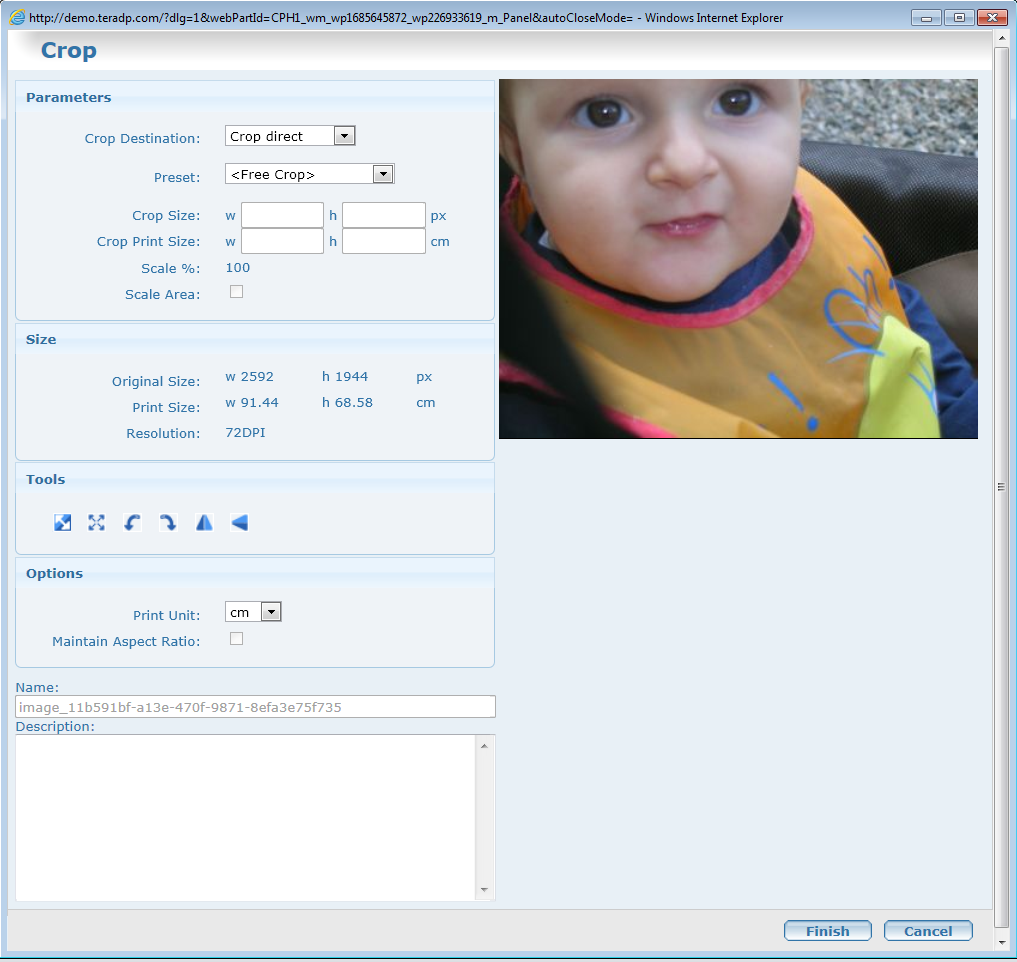The height and width of the screenshot is (962, 1017).
Task: Click the Options section header
Action: click(255, 573)
